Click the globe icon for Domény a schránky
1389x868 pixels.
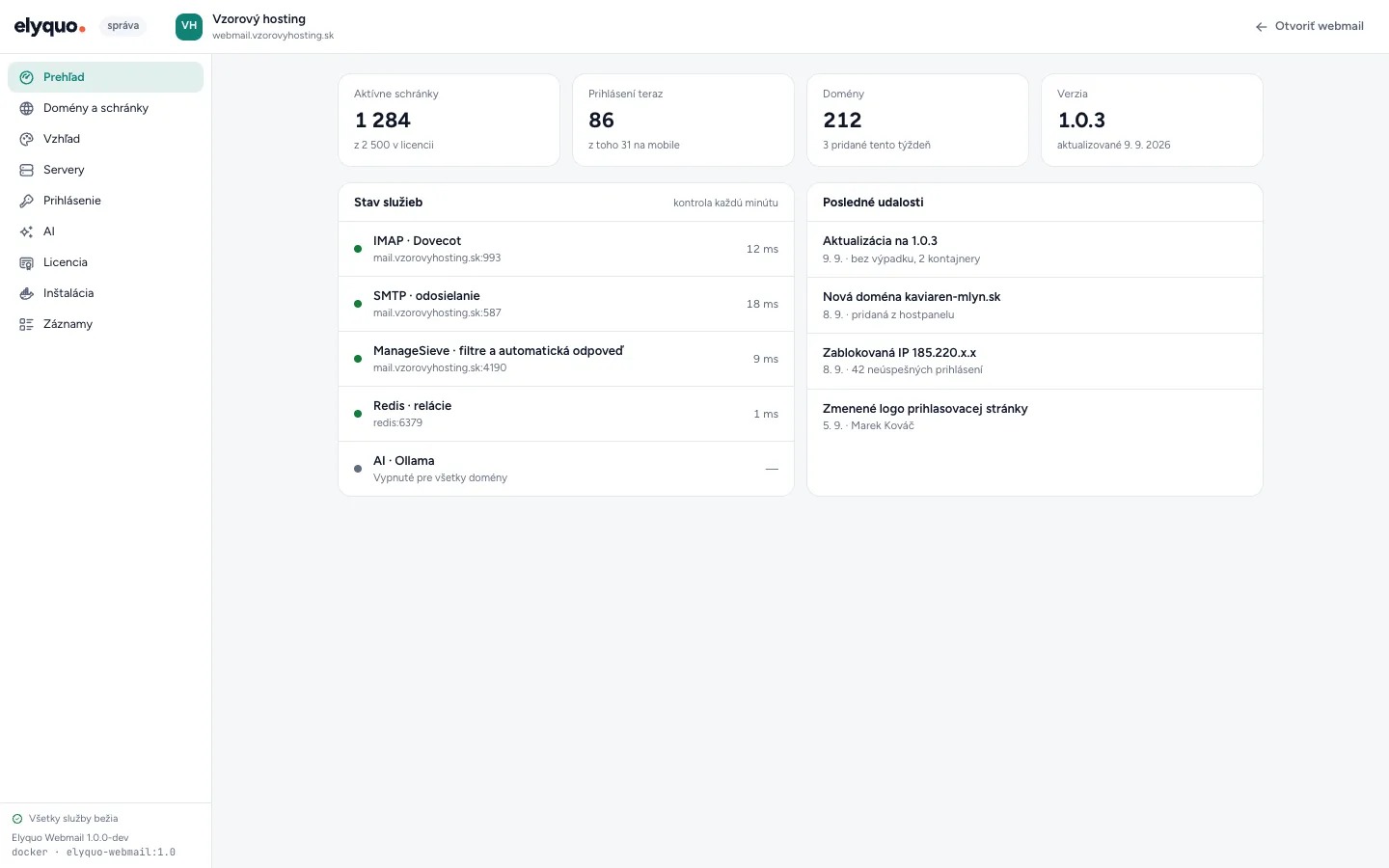click(27, 108)
